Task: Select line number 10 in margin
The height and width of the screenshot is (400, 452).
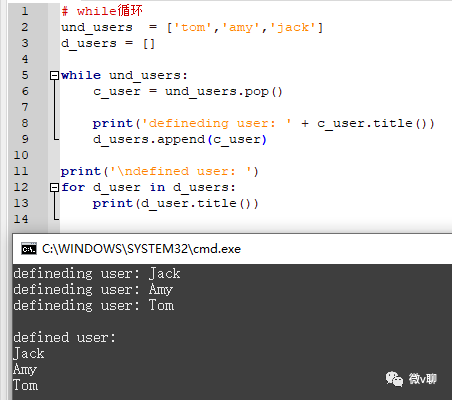Action: [21, 155]
